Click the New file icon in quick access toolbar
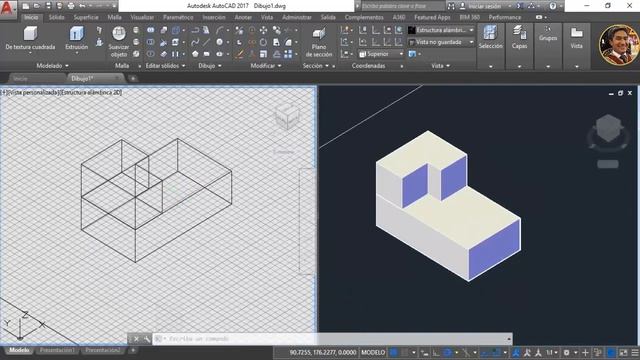The height and width of the screenshot is (360, 640). (x=26, y=6)
